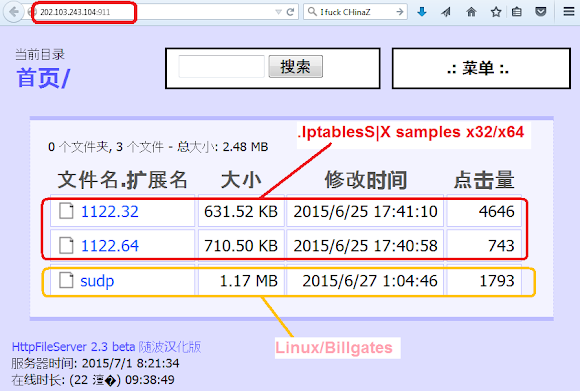Select the date 2015/6/25 17:41:10
Image resolution: width=580 pixels, height=391 pixels.
coord(365,212)
